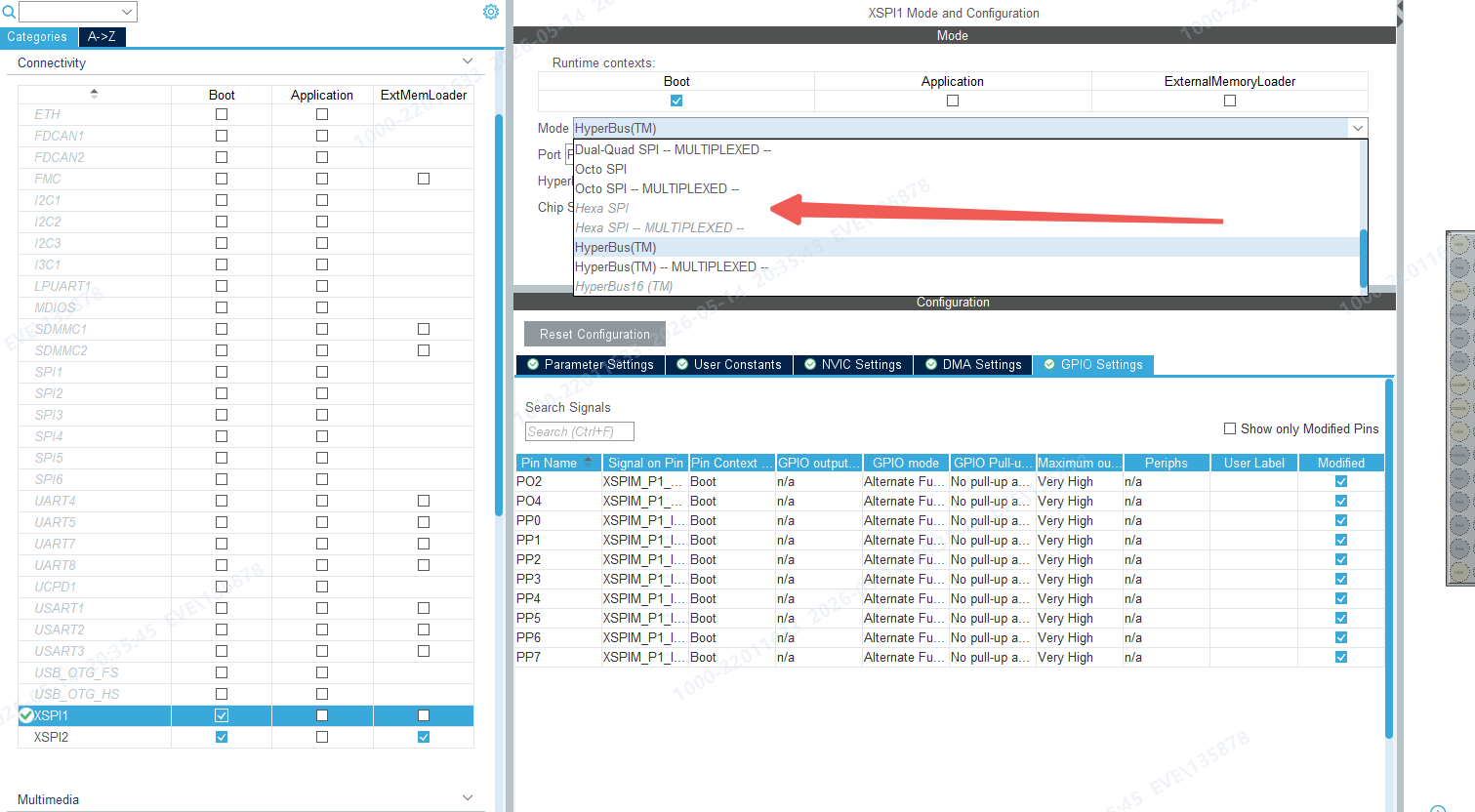Click the Search Signals input field
Viewport: 1475px width, 812px height.
point(580,431)
